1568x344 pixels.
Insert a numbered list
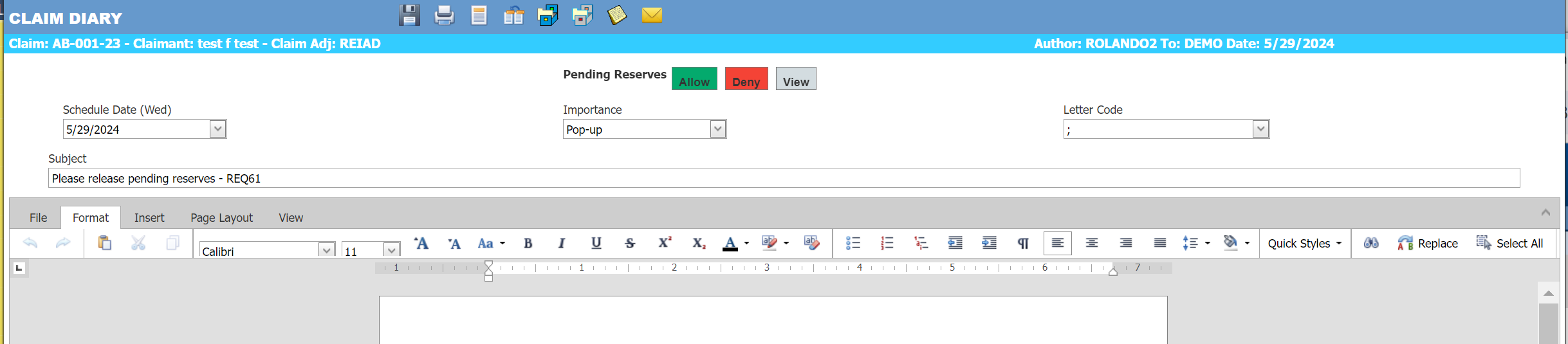(x=887, y=243)
